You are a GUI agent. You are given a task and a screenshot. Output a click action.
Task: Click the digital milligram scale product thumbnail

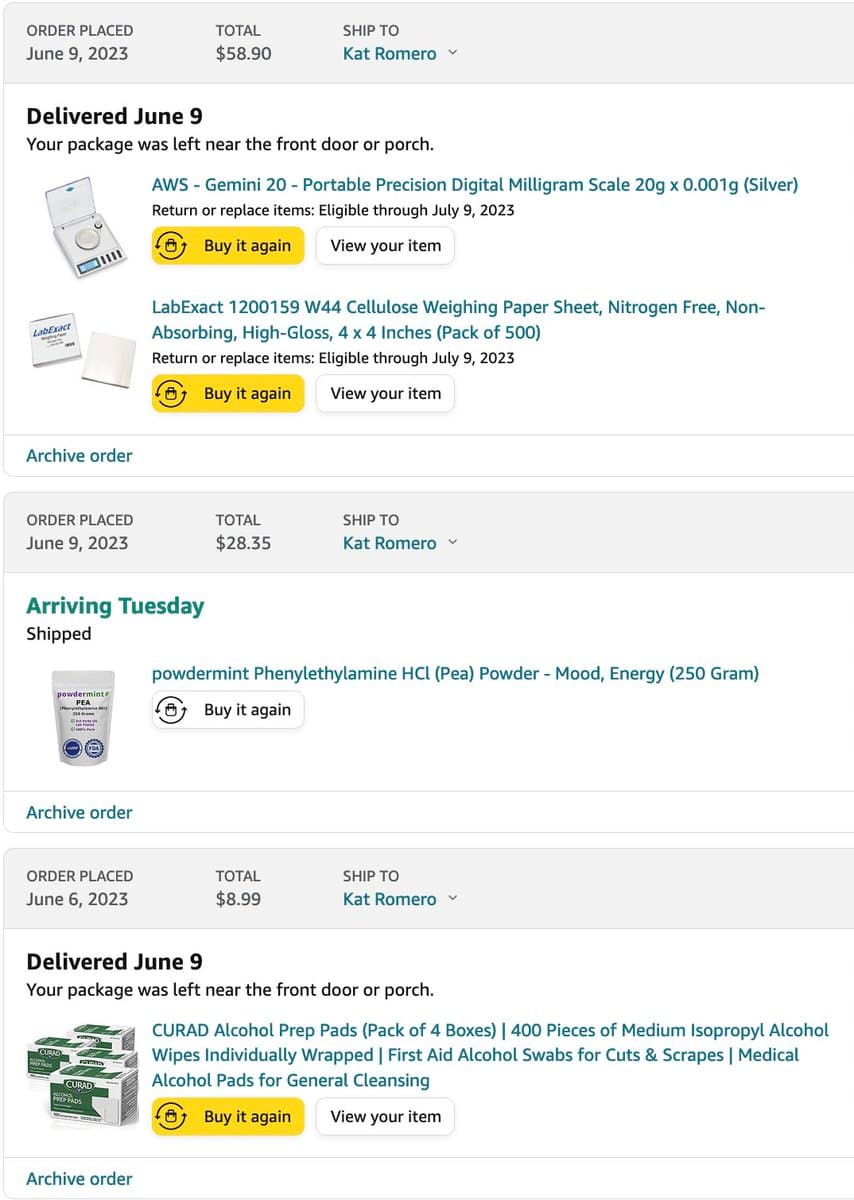(x=86, y=229)
